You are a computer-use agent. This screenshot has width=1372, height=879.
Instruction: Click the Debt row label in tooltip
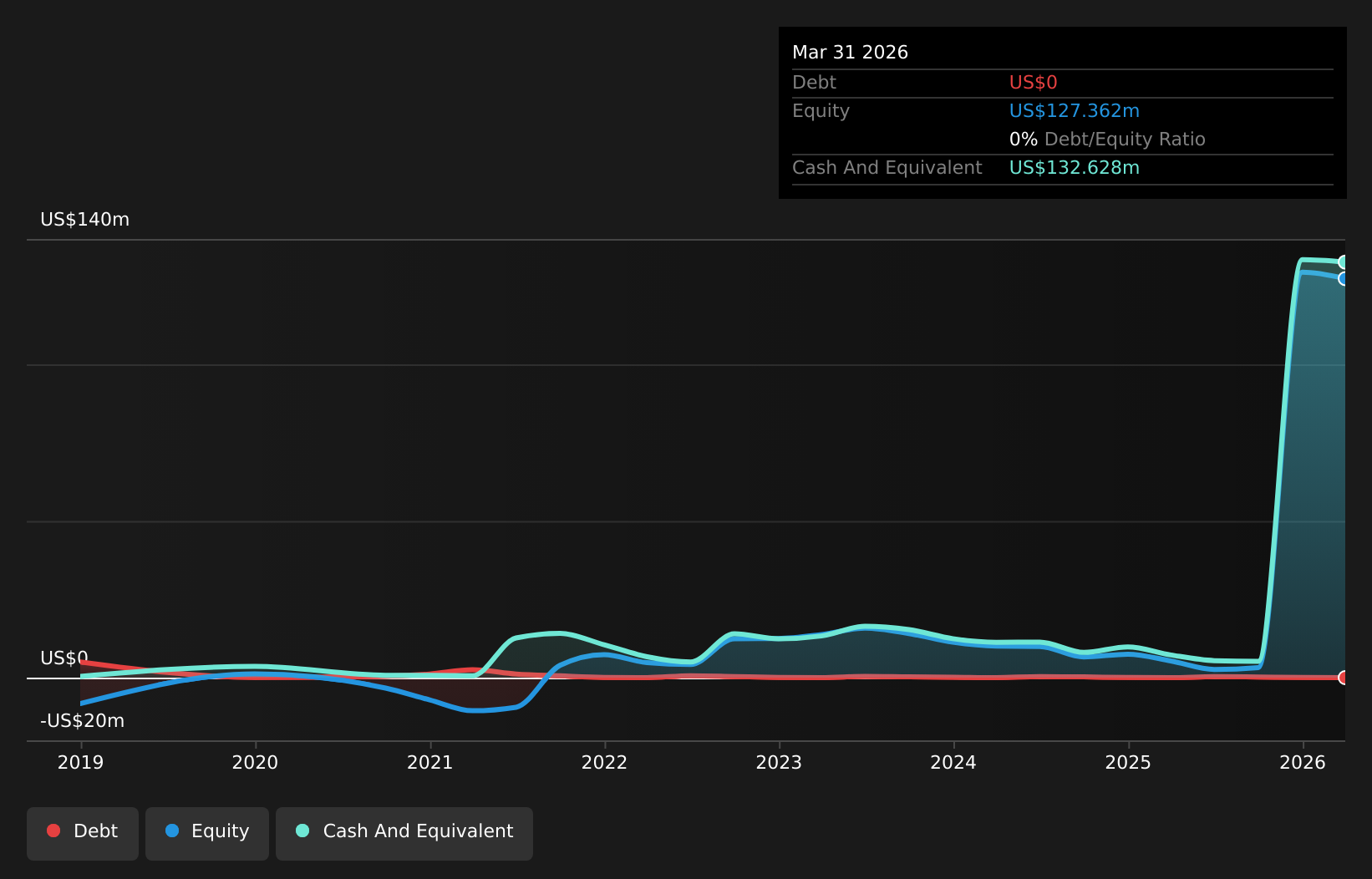pos(814,83)
